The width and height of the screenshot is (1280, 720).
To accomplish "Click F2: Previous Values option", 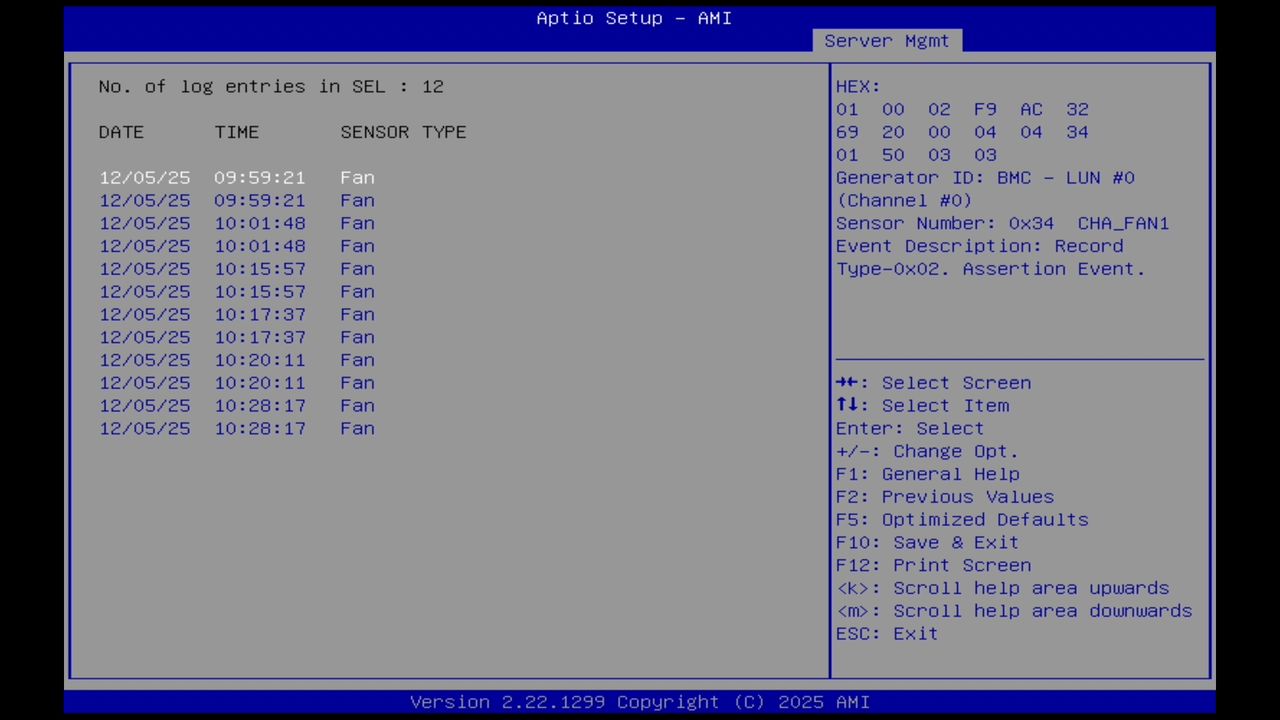I will tap(945, 496).
